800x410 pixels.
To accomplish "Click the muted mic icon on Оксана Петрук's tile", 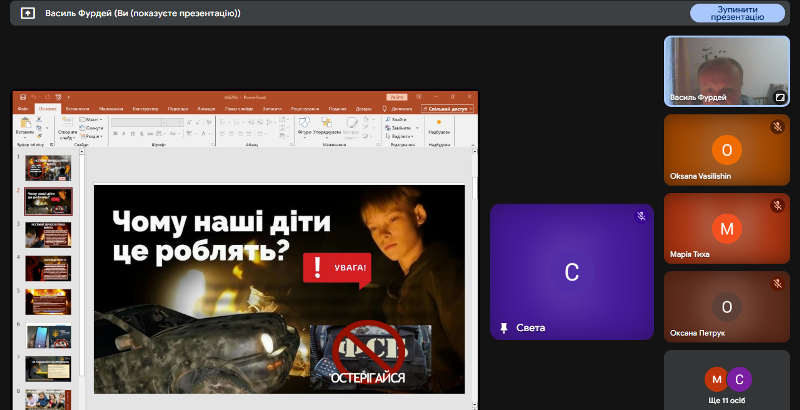I will [777, 284].
